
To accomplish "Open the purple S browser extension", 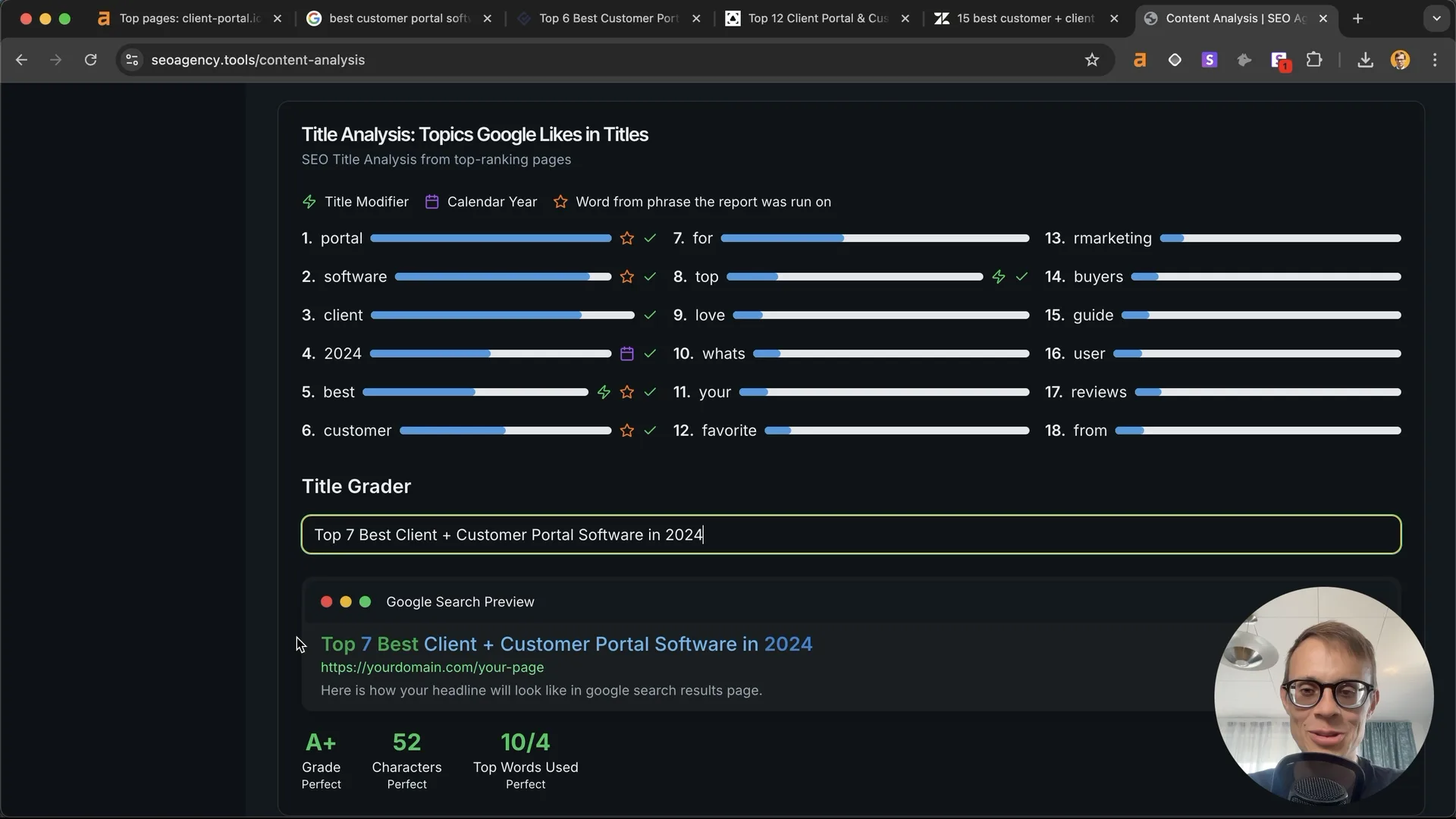I will pyautogui.click(x=1210, y=60).
